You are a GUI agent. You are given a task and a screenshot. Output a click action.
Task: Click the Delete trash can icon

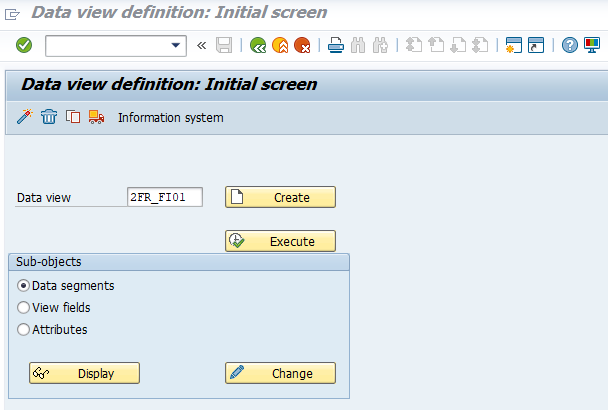pos(49,117)
